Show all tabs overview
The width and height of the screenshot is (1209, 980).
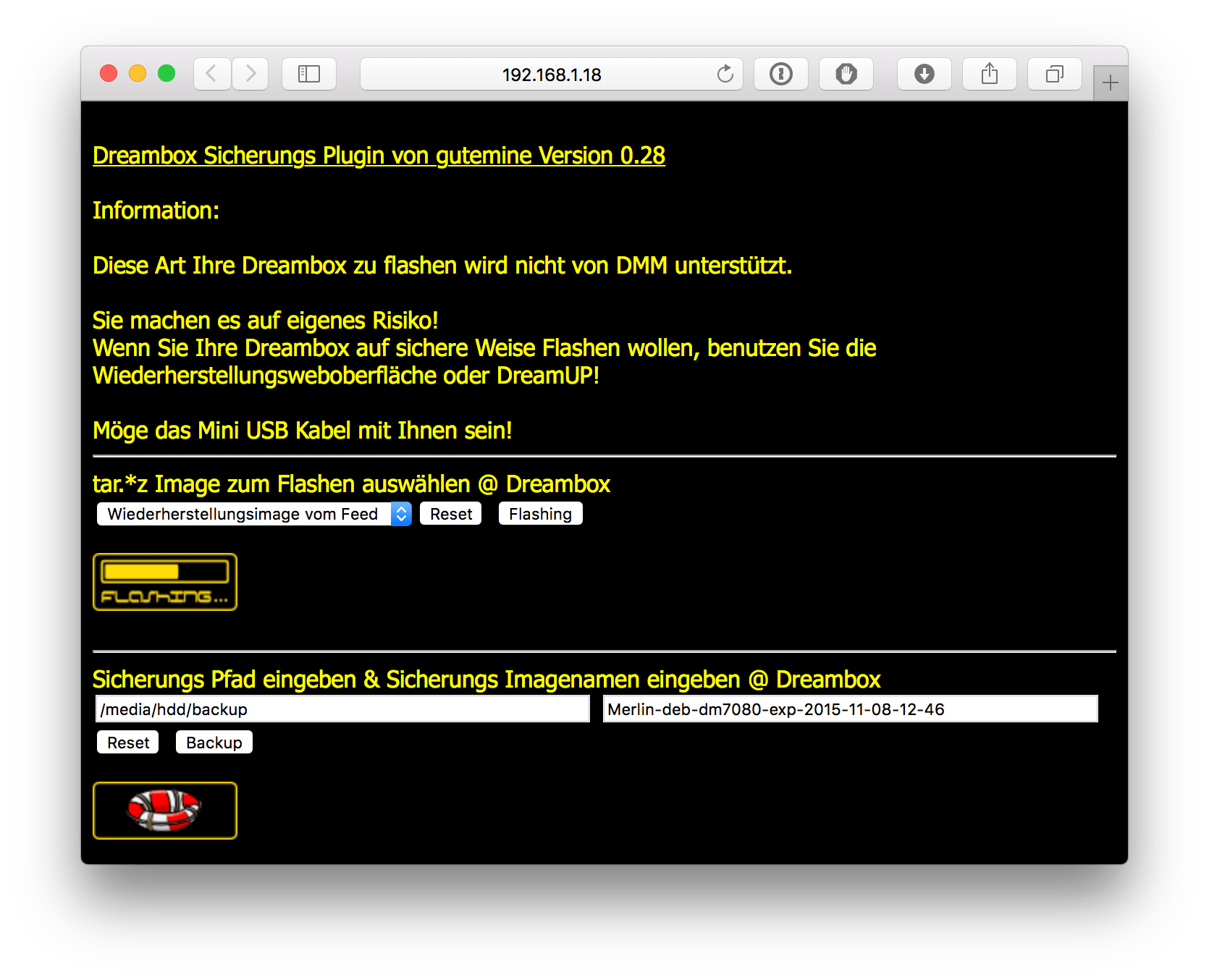[x=1055, y=74]
